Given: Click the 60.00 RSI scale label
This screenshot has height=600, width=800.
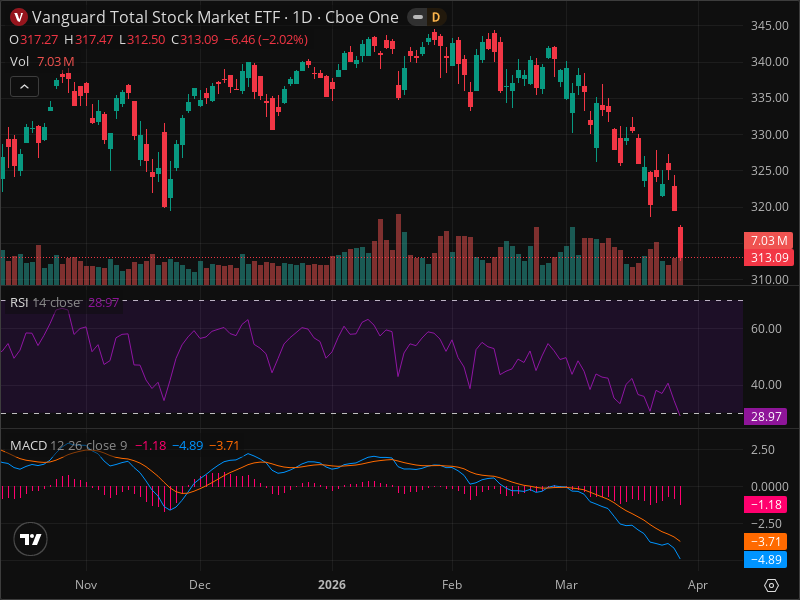Looking at the screenshot, I should pos(766,329).
